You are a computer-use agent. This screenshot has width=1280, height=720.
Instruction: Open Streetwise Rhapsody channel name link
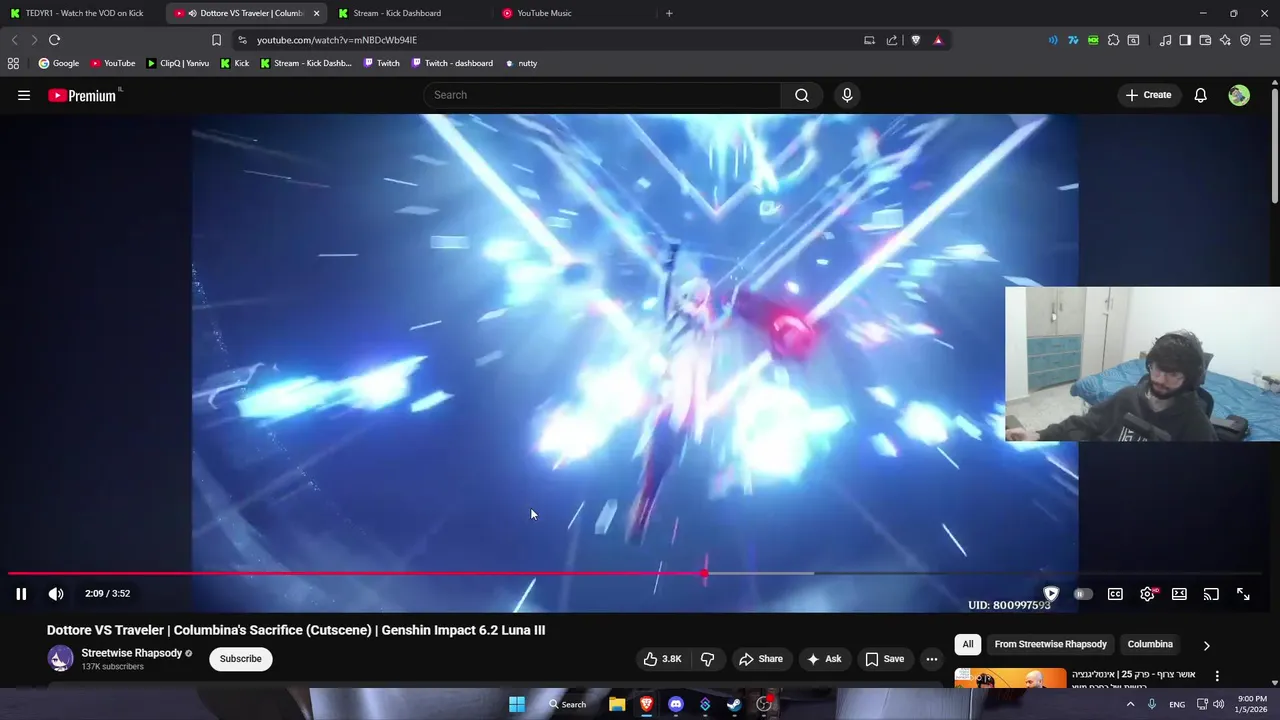pos(132,653)
